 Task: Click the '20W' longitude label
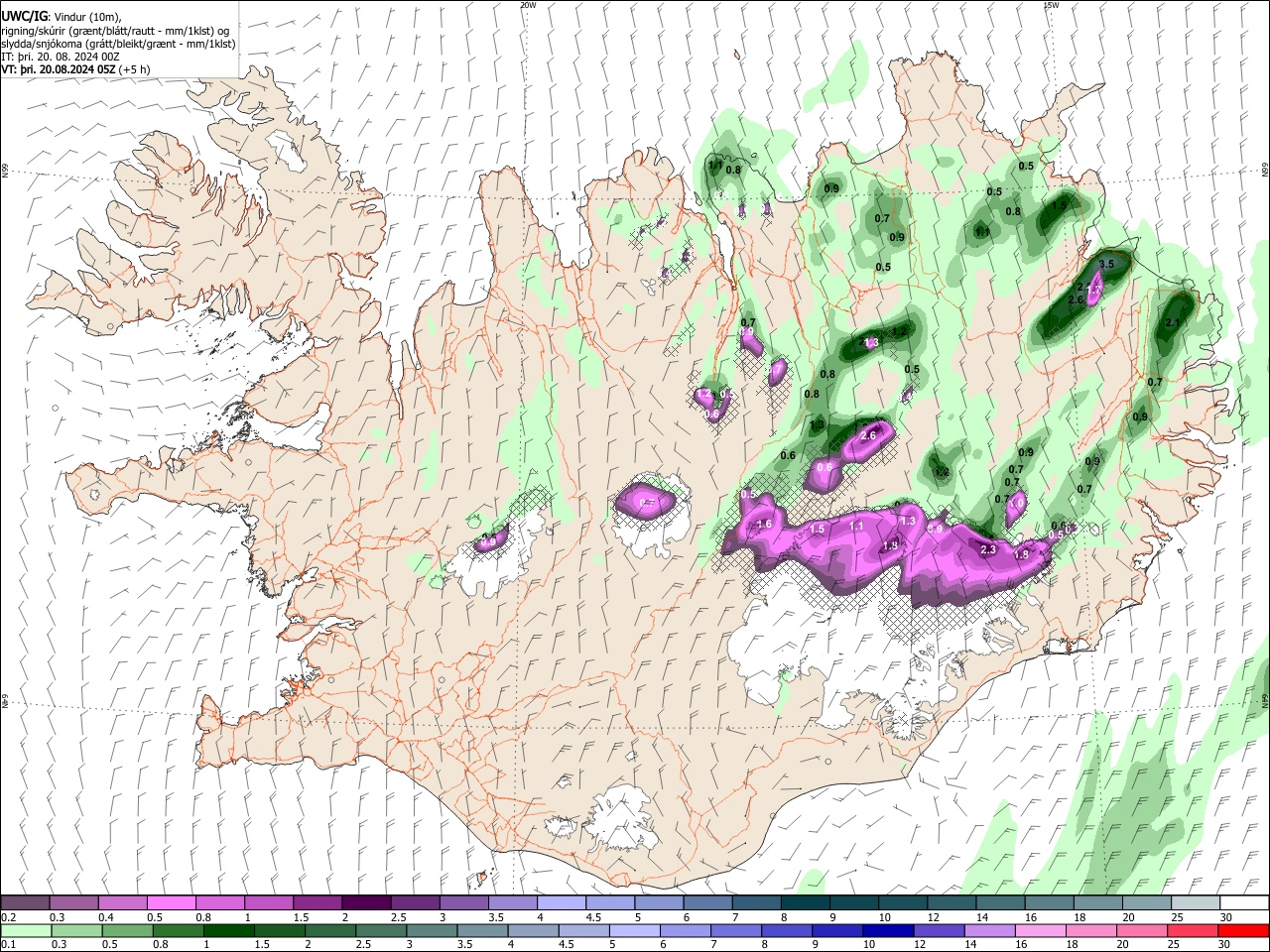pos(528,5)
